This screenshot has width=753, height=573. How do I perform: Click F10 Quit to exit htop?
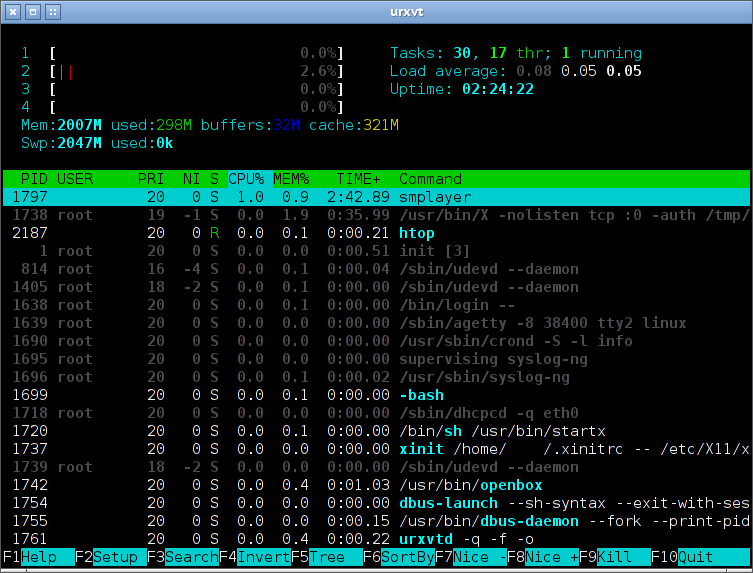point(699,557)
